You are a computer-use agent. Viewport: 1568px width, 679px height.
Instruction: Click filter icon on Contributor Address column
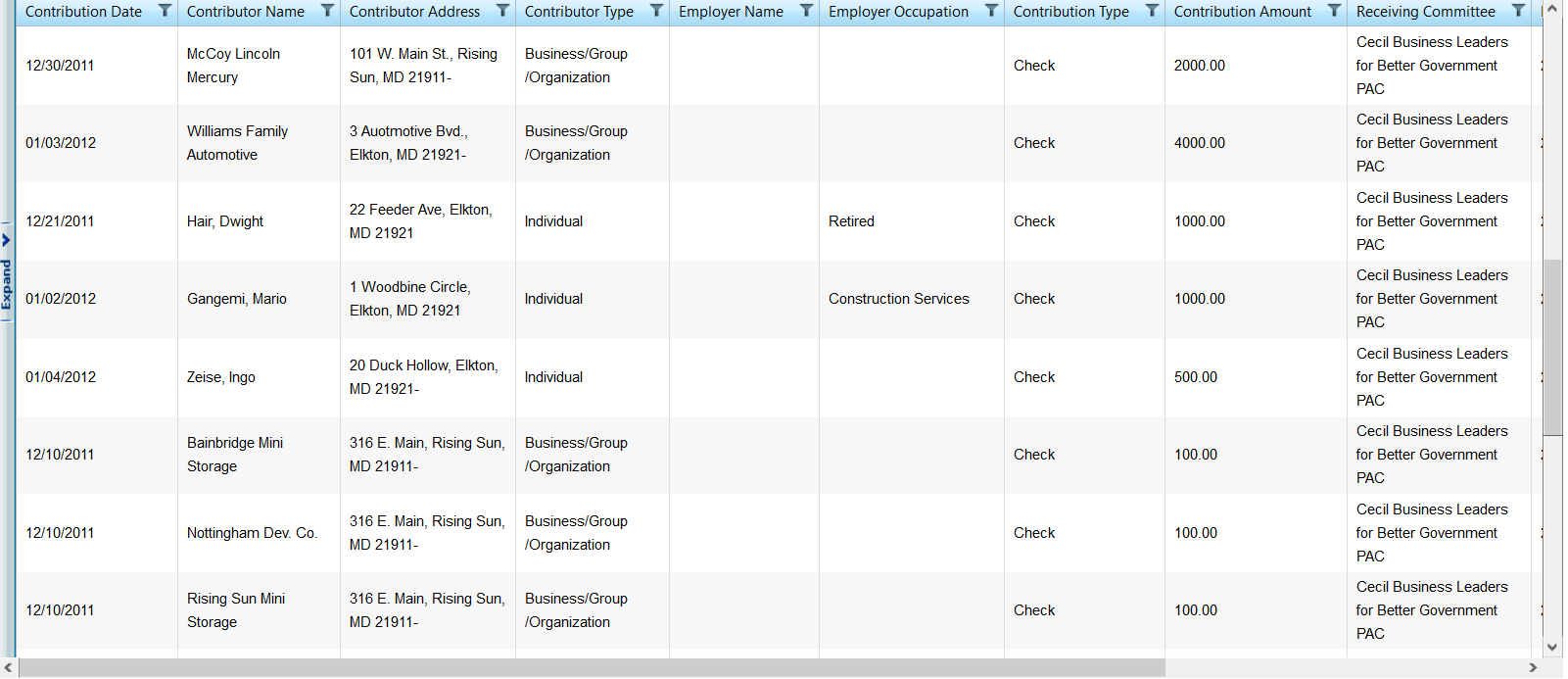click(x=502, y=11)
